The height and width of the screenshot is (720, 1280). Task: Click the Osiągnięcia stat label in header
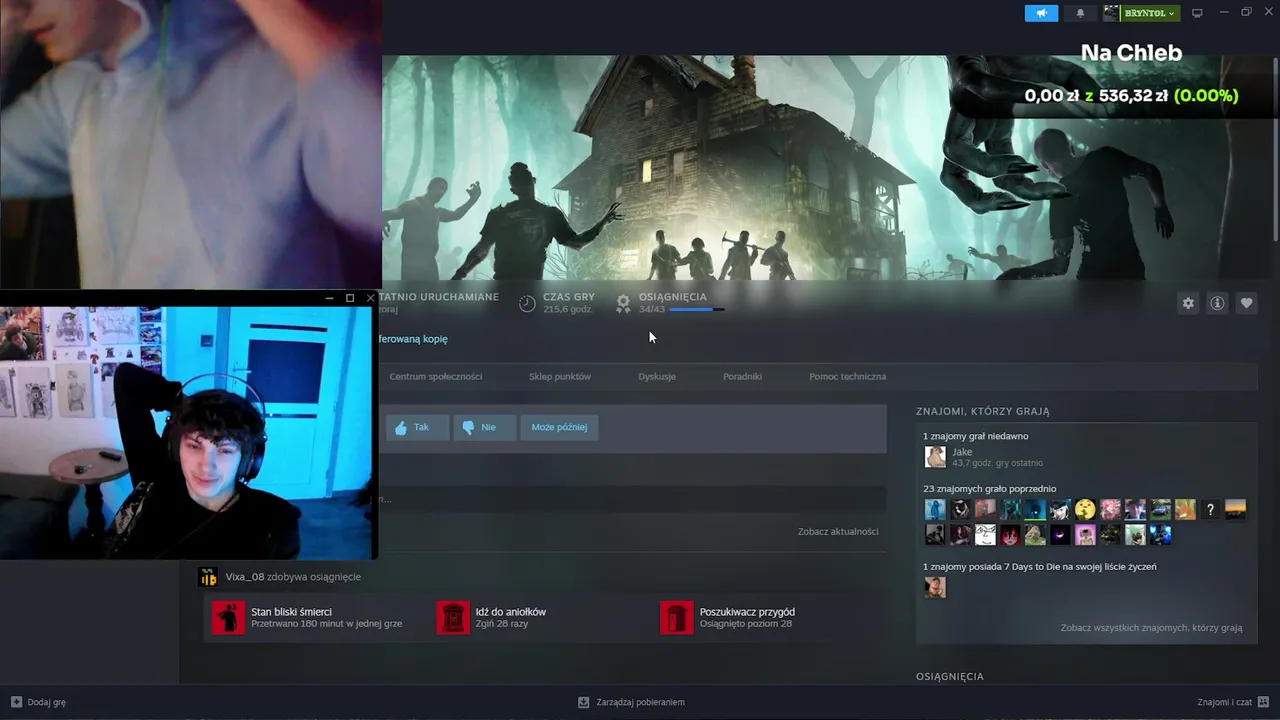672,297
